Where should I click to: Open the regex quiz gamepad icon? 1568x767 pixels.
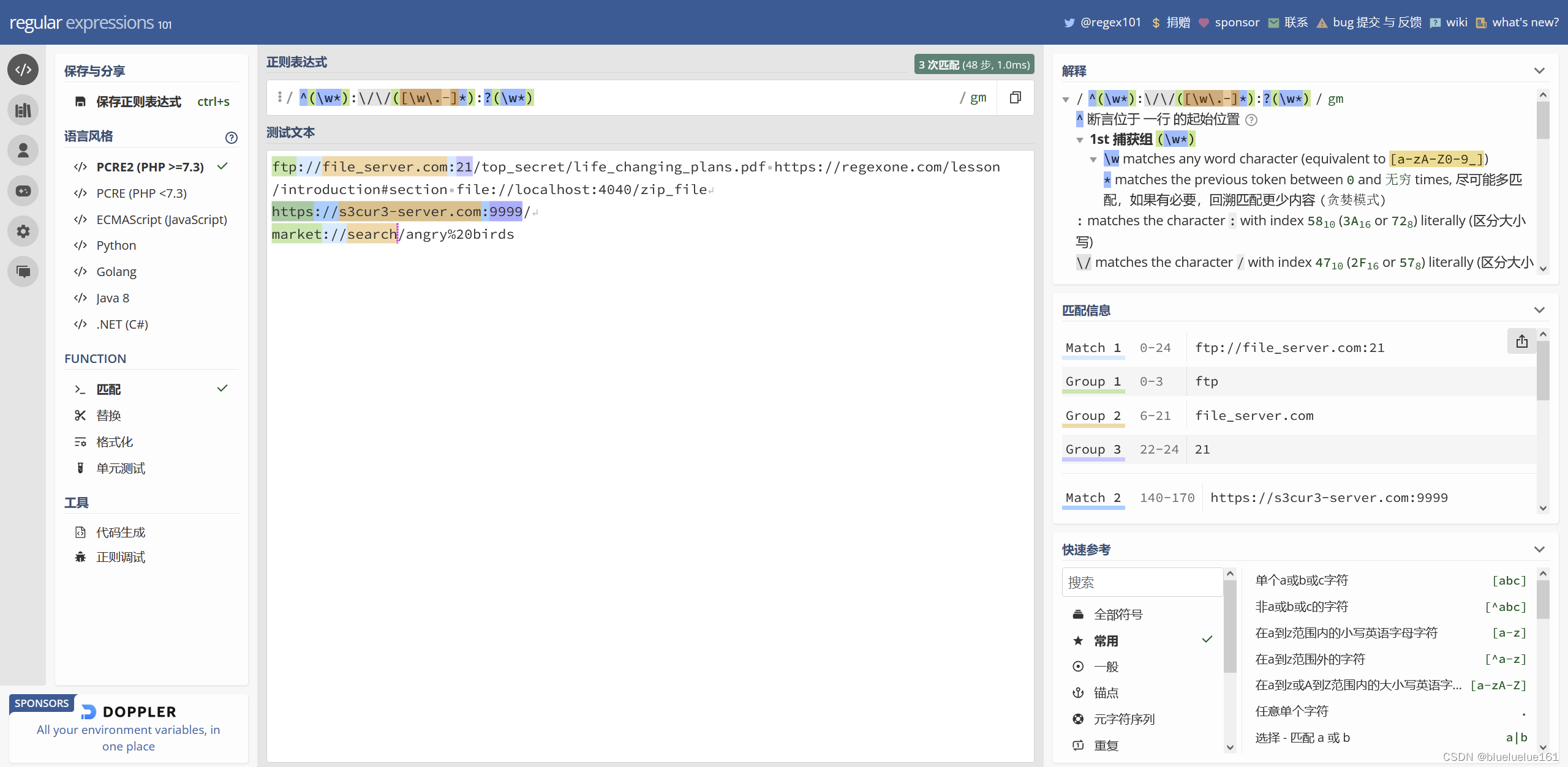[x=23, y=191]
